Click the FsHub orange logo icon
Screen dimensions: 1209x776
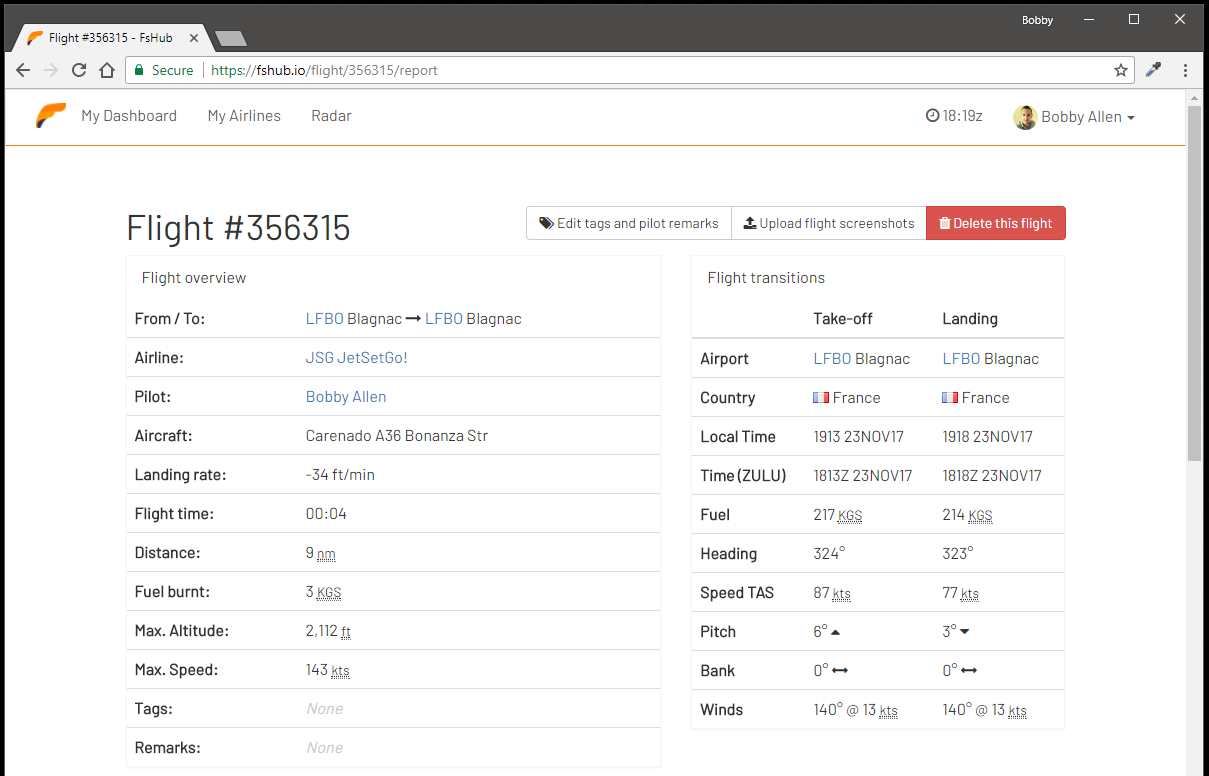51,116
